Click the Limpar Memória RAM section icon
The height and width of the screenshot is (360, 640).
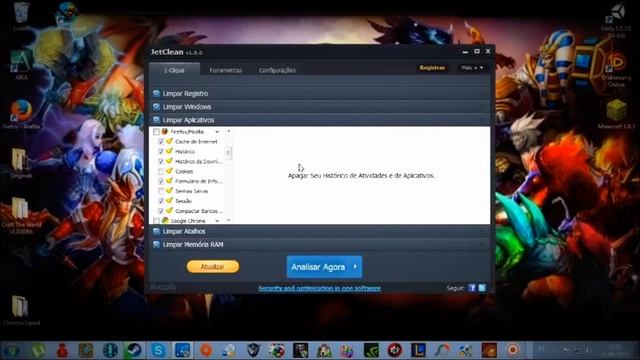(x=156, y=244)
